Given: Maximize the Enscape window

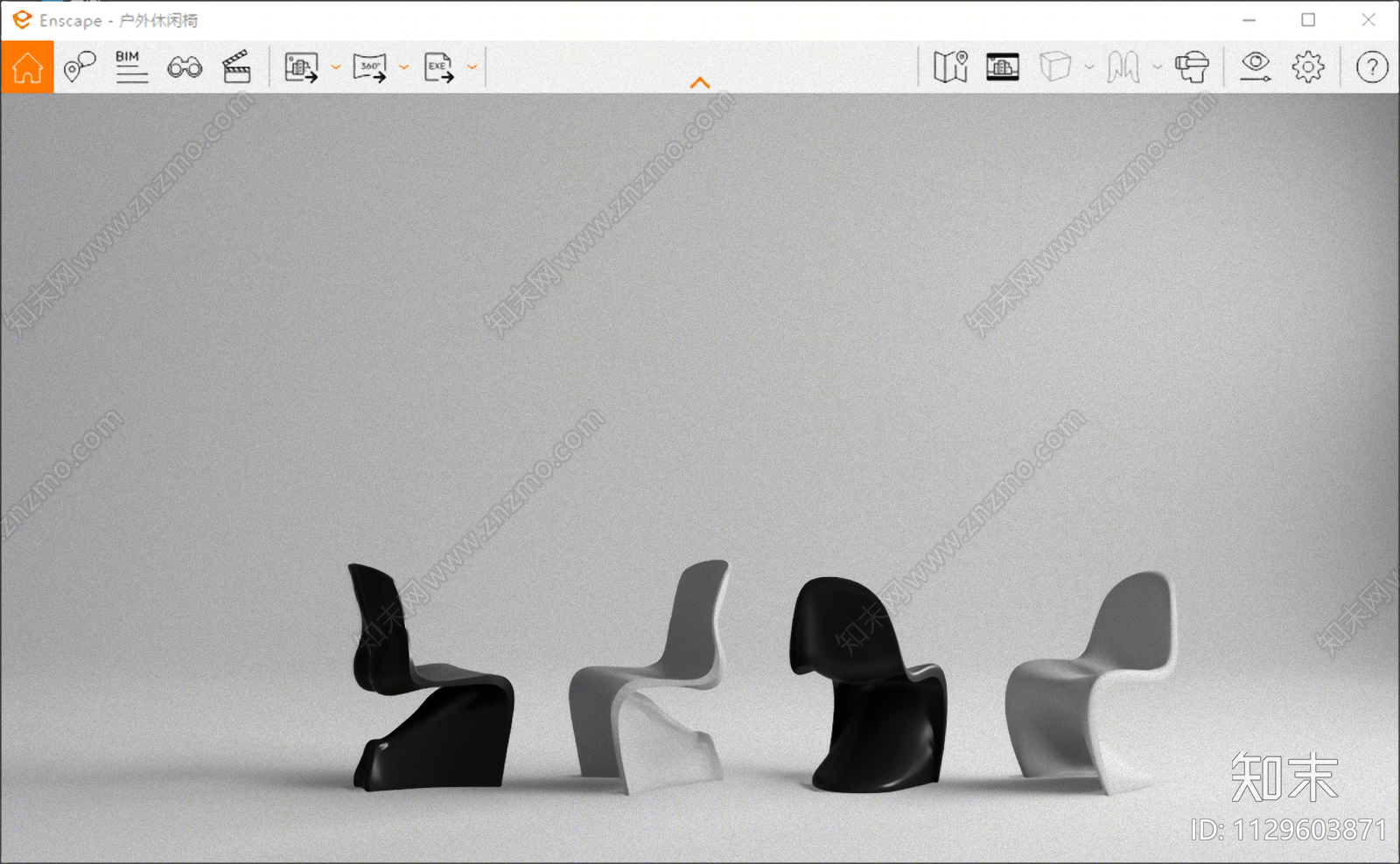Looking at the screenshot, I should click(x=1308, y=19).
